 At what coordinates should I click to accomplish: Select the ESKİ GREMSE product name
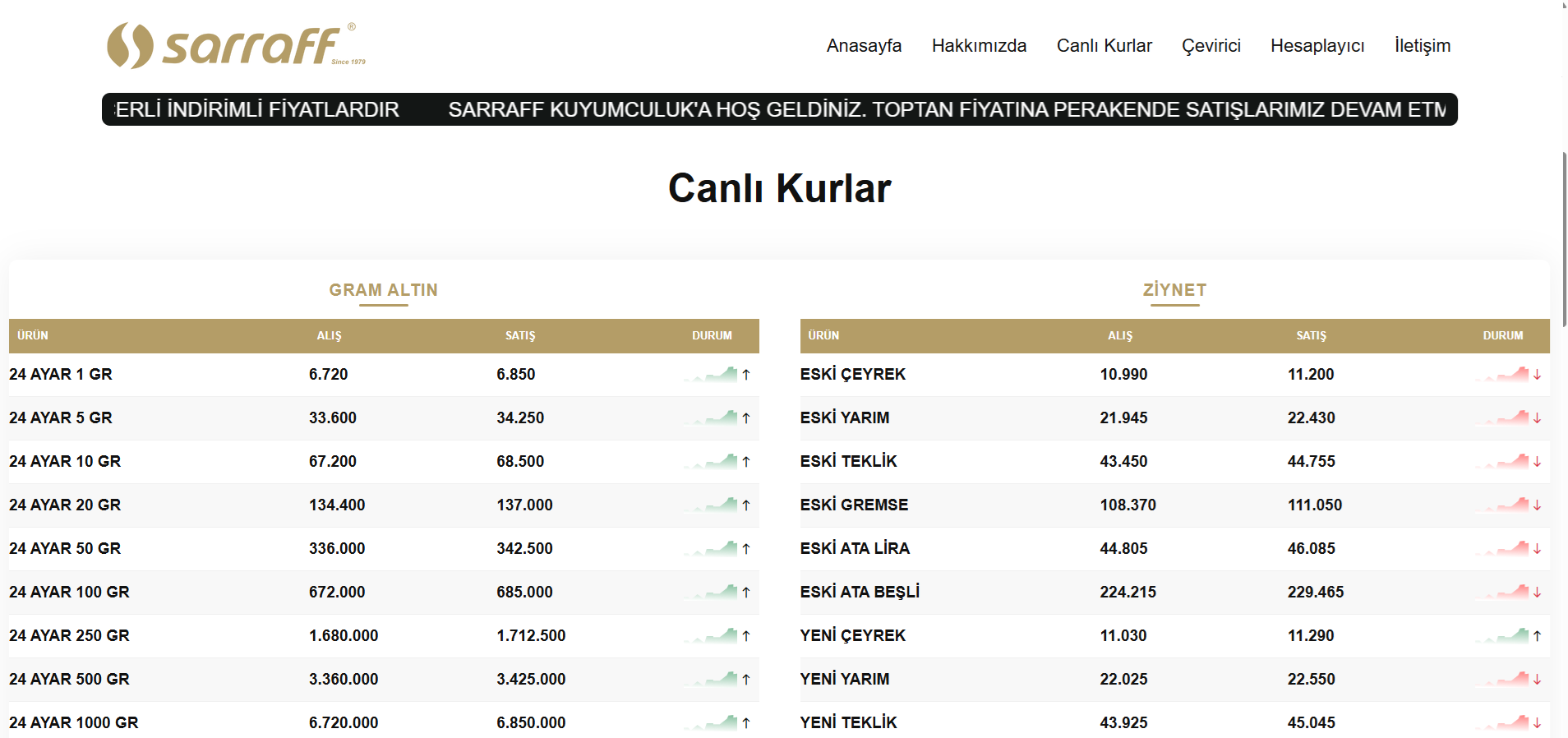pos(855,505)
